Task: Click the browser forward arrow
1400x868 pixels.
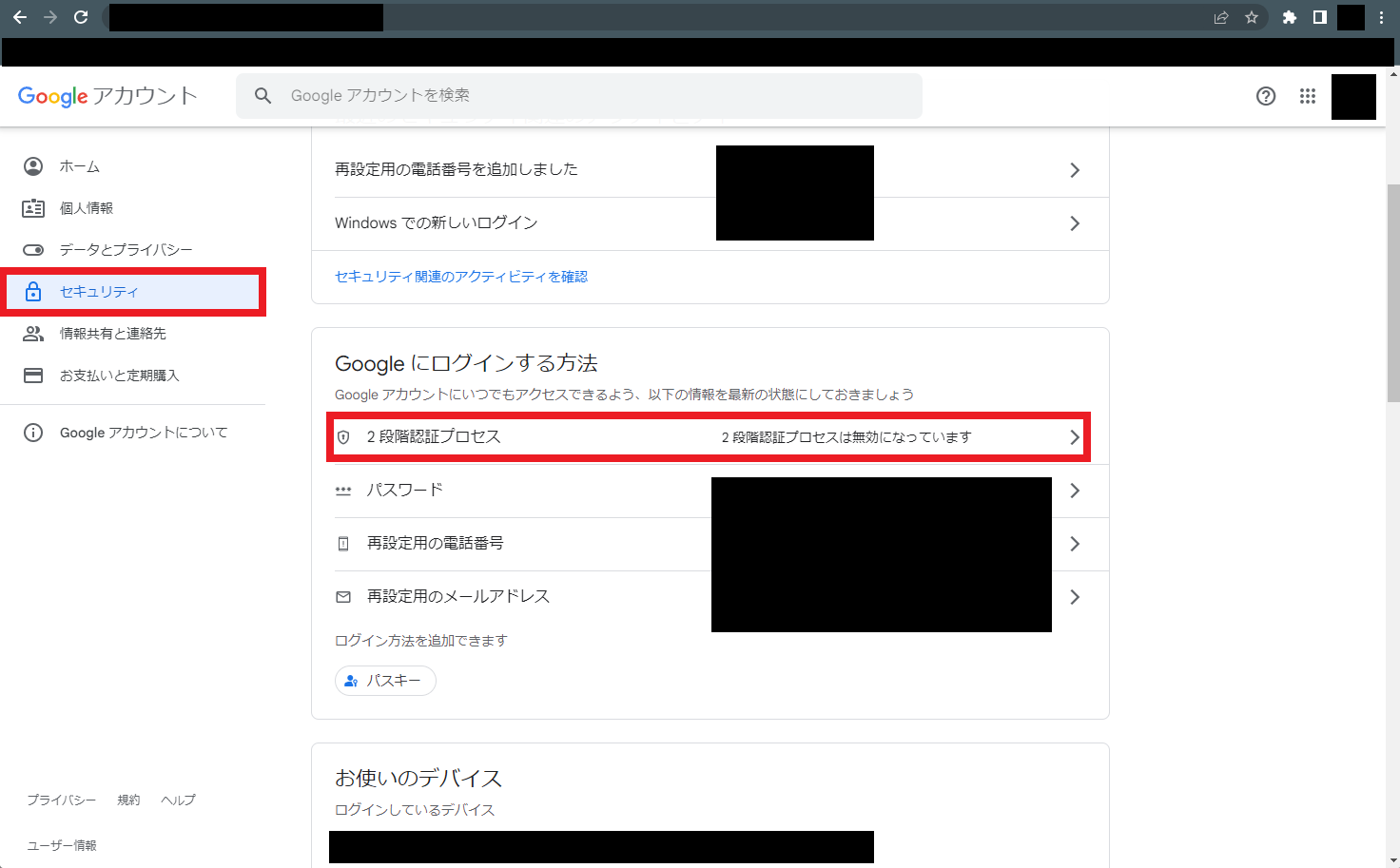Action: (x=50, y=17)
